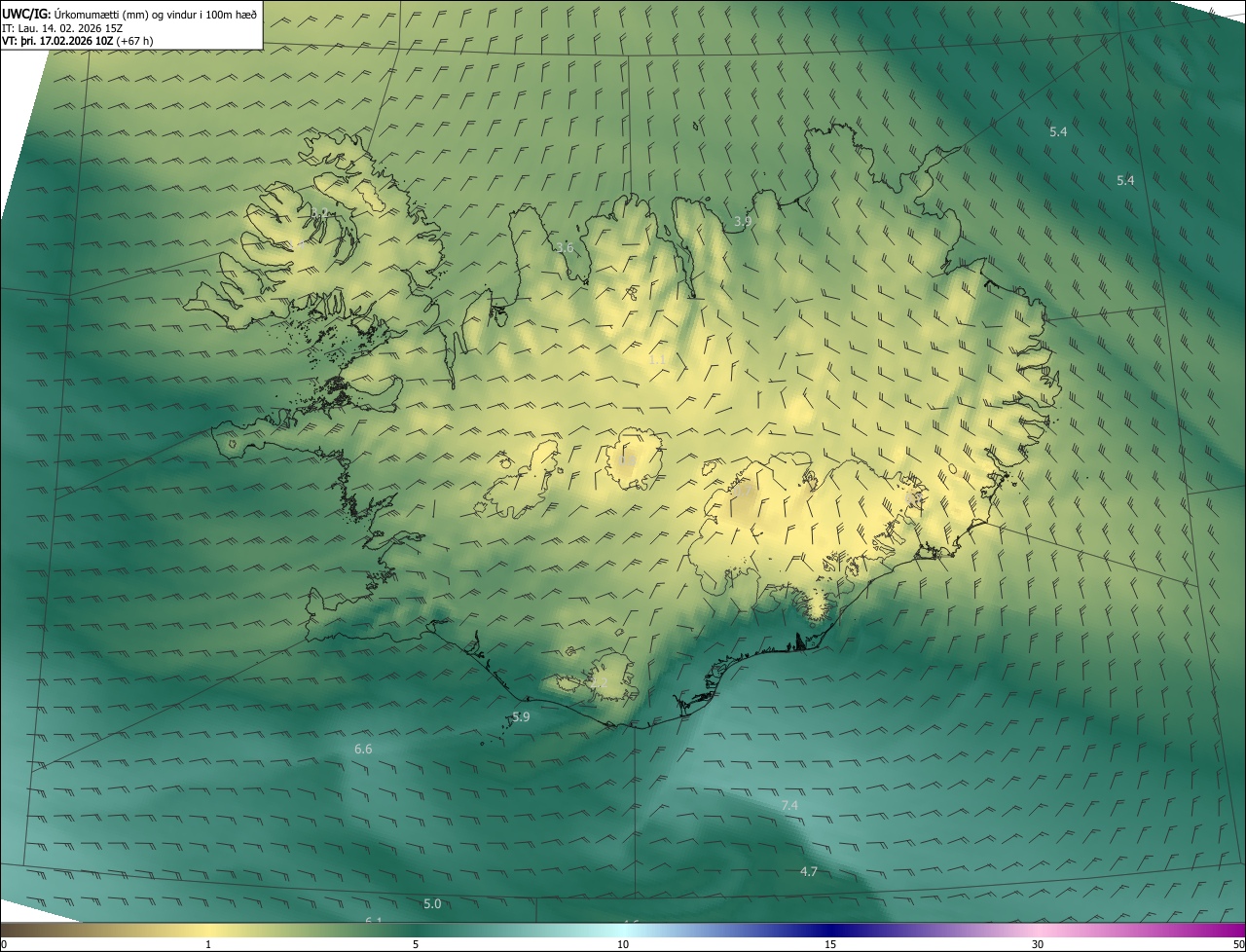Click the 5.9 value near the south coast
1246x952 pixels.
coord(521,716)
